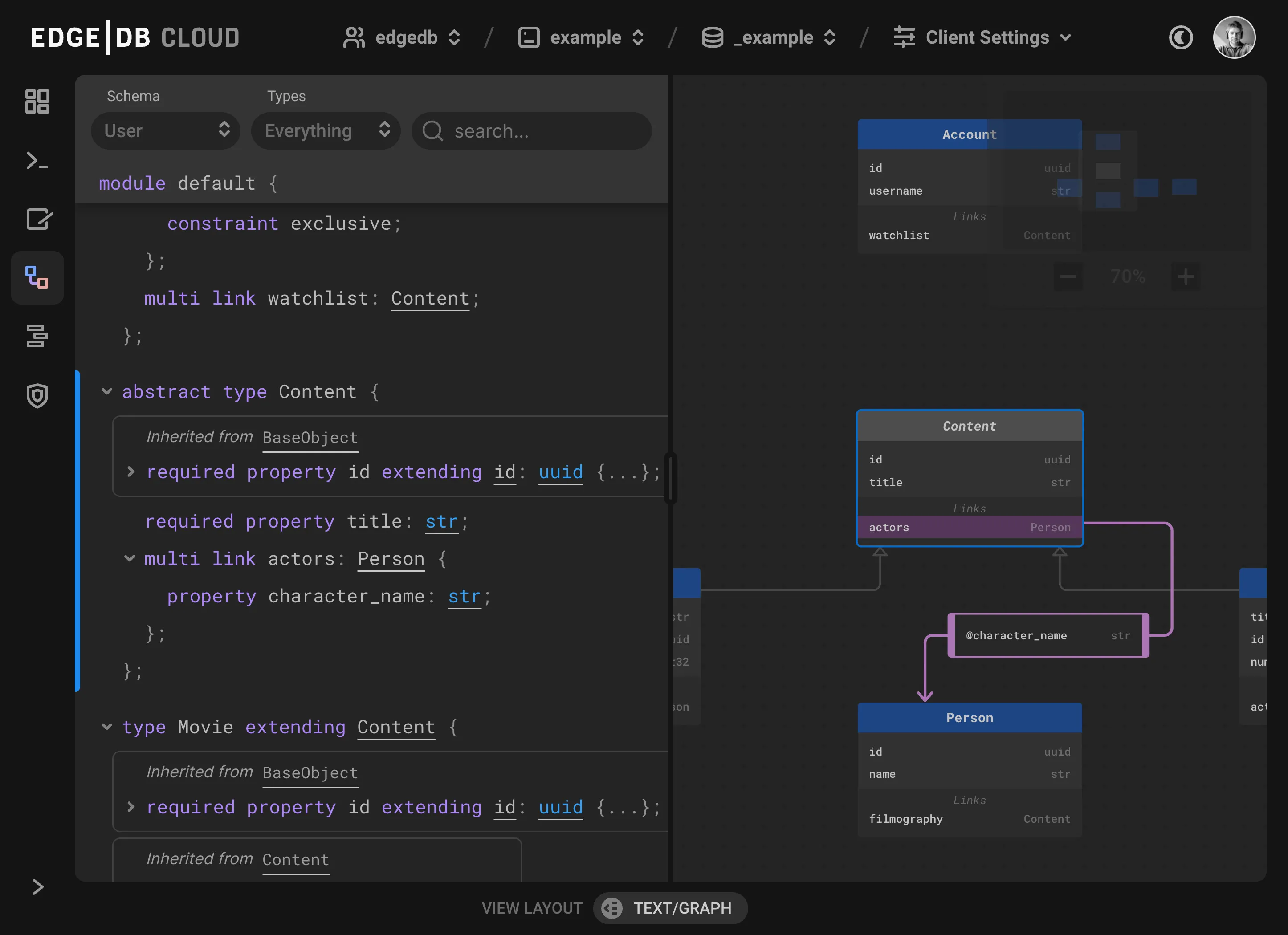Select the migrations panel icon
Viewport: 1288px width, 935px height.
[38, 337]
